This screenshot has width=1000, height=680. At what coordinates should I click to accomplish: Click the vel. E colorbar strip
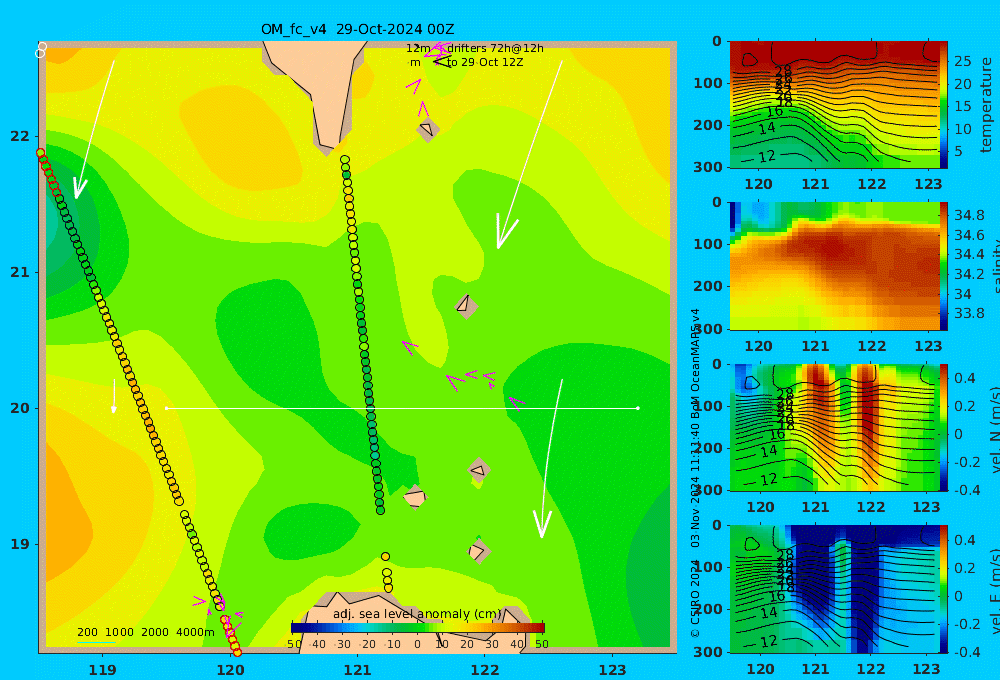coord(944,589)
